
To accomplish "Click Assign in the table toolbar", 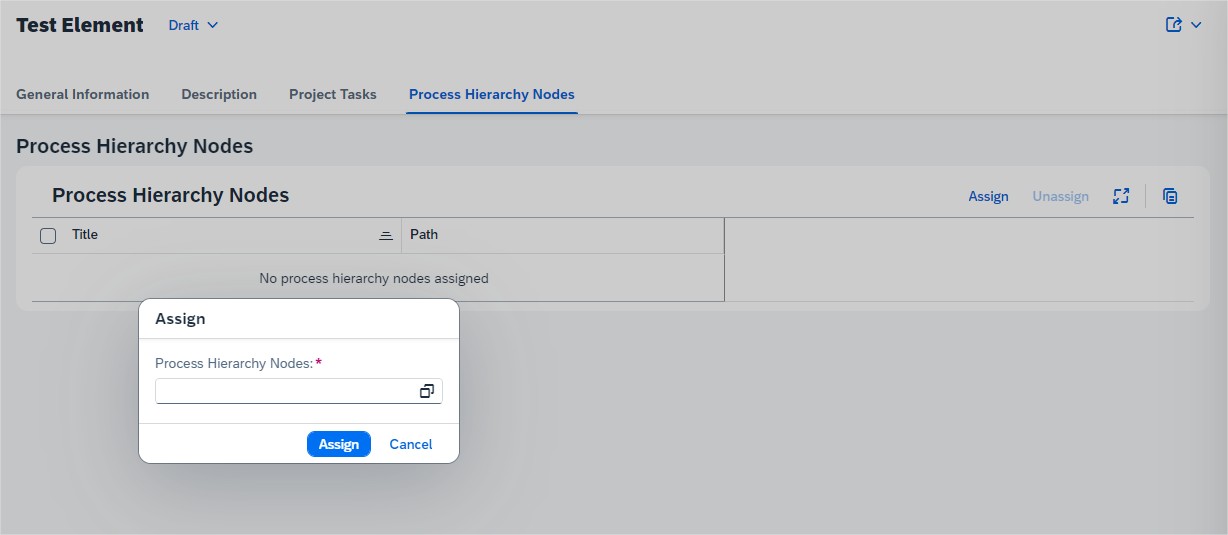I will 988,196.
